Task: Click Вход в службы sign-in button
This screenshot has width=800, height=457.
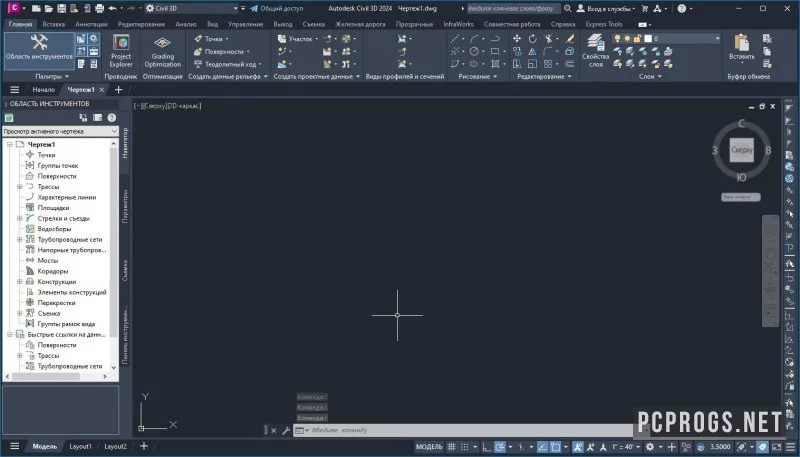Action: 606,8
